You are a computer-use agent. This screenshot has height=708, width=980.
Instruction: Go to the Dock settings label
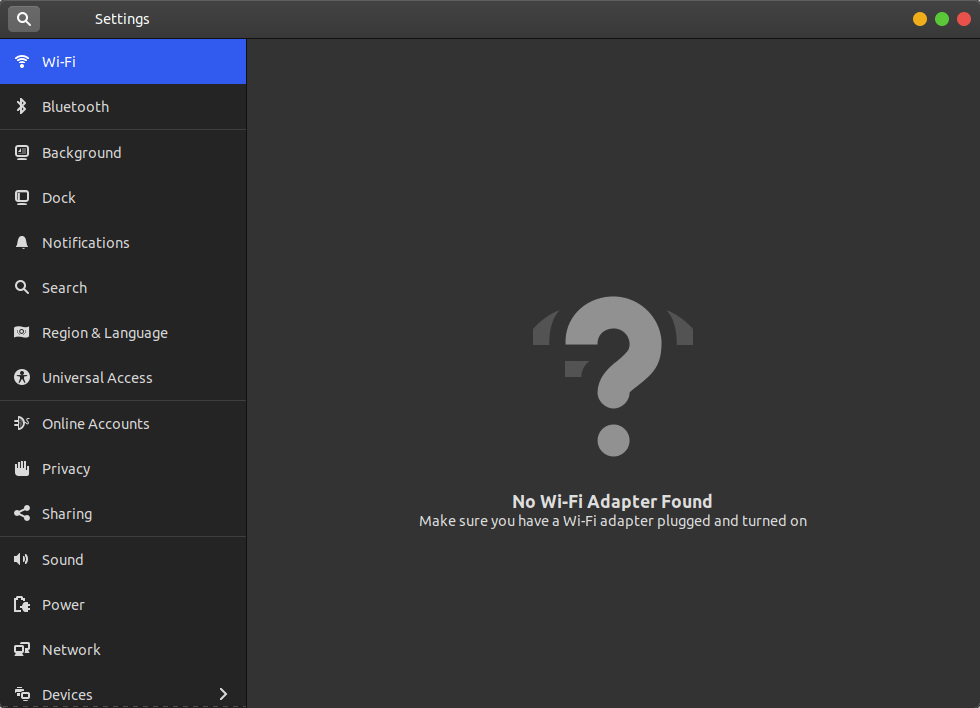point(59,198)
